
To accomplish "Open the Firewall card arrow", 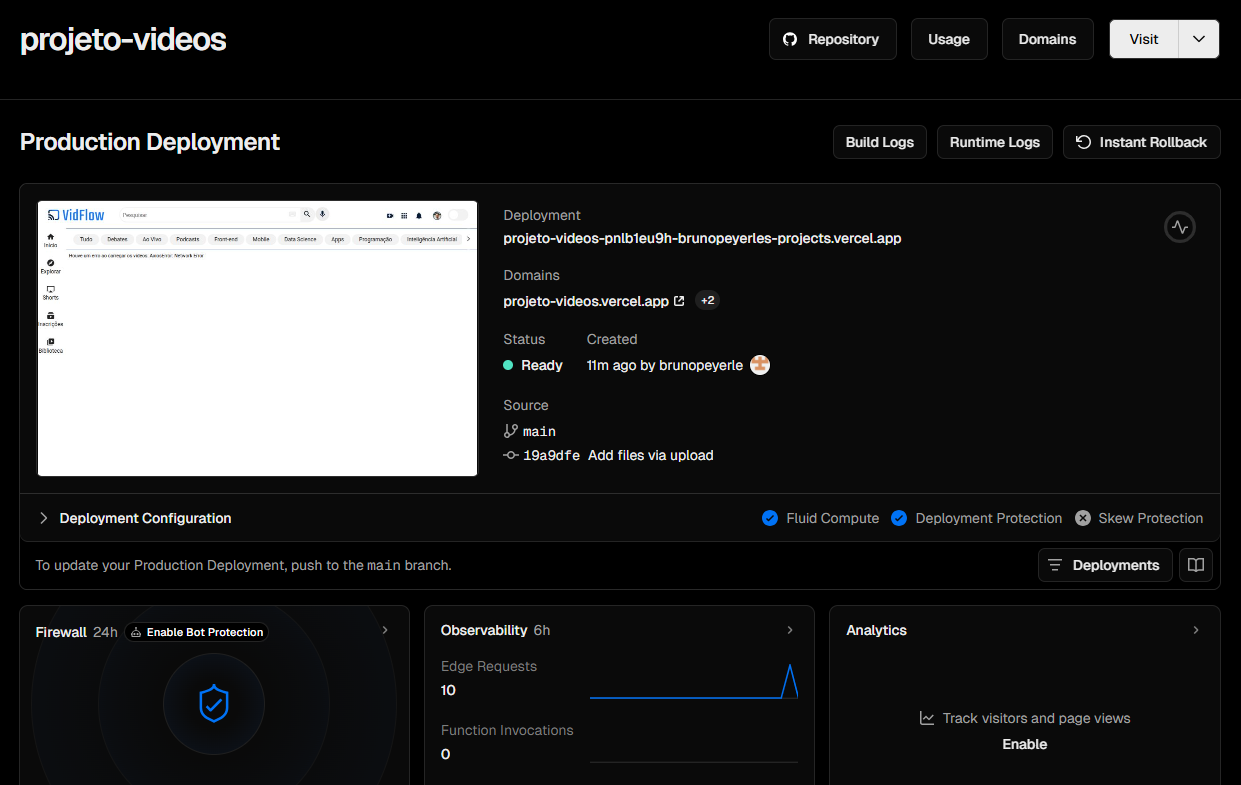I will (x=385, y=630).
